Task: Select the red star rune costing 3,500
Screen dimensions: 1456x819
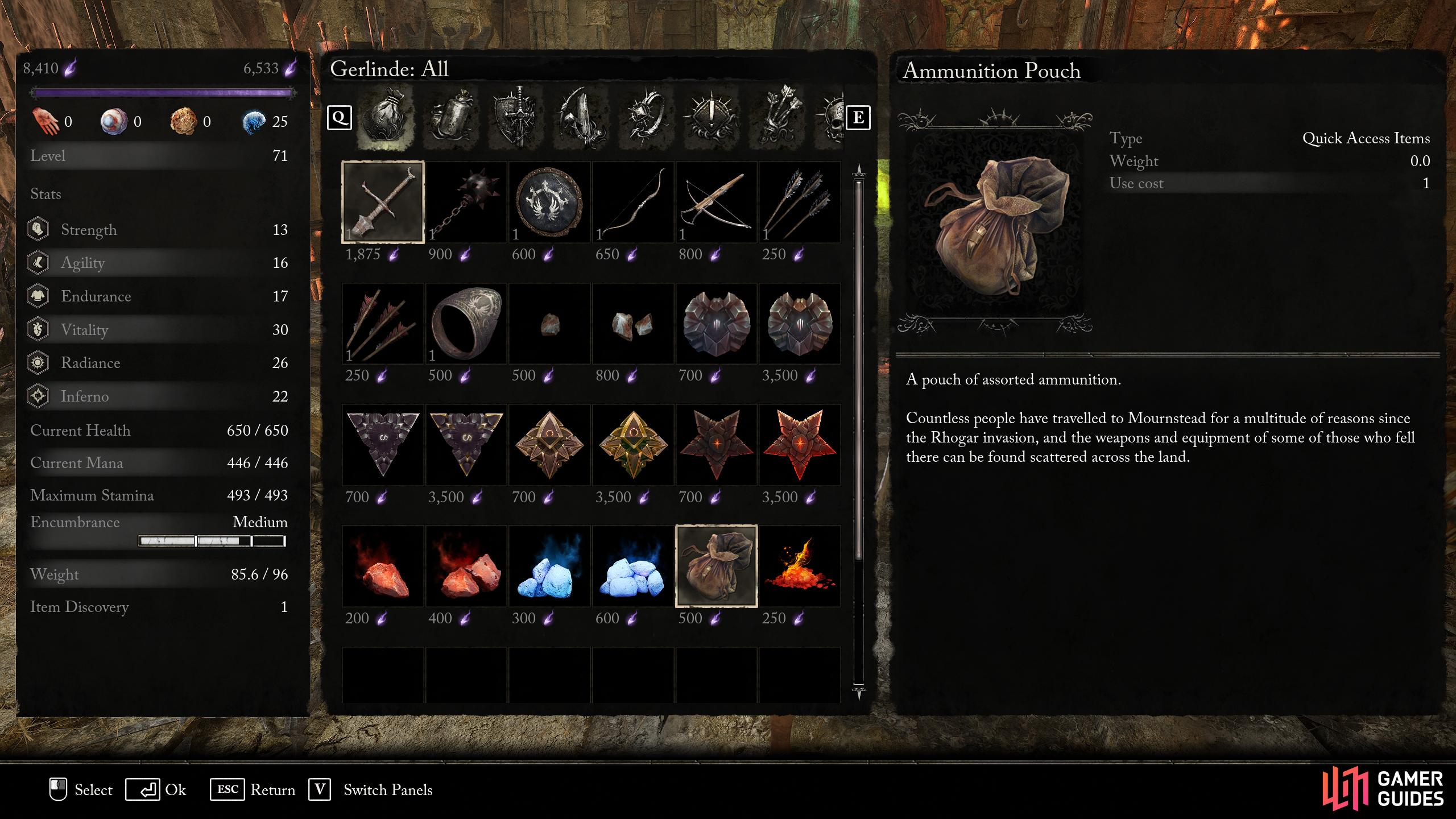Action: (800, 445)
